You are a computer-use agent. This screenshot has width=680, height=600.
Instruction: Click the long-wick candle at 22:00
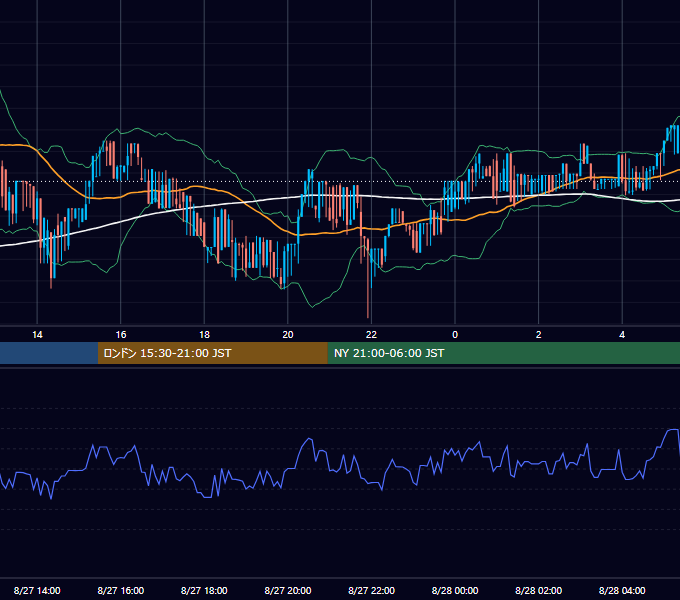(368, 277)
